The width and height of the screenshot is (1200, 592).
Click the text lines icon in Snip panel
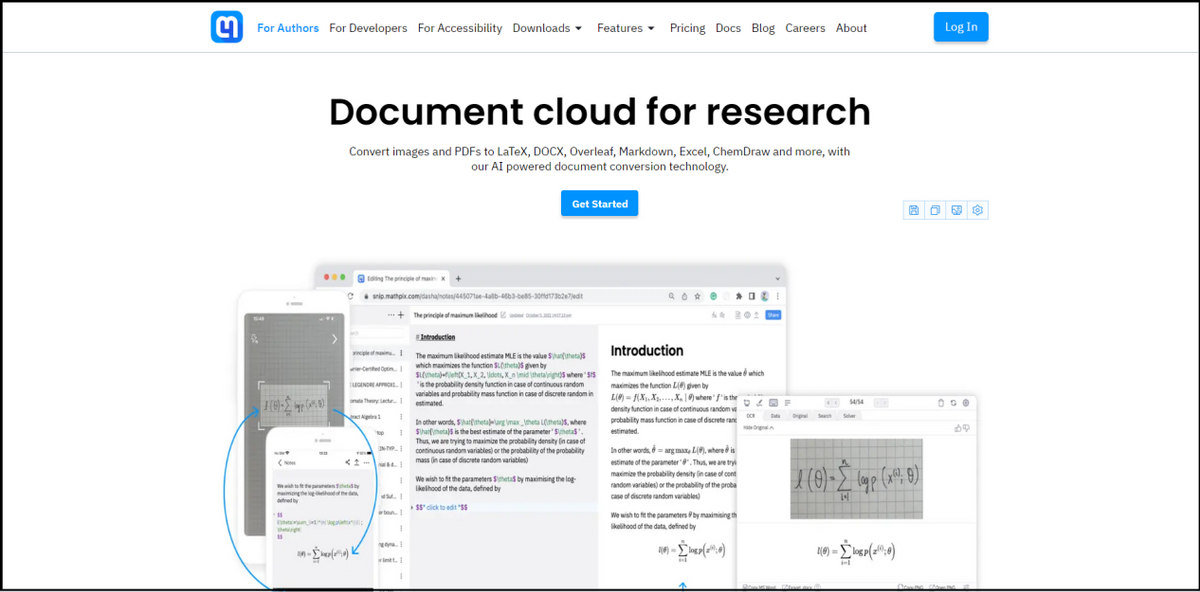[x=788, y=403]
